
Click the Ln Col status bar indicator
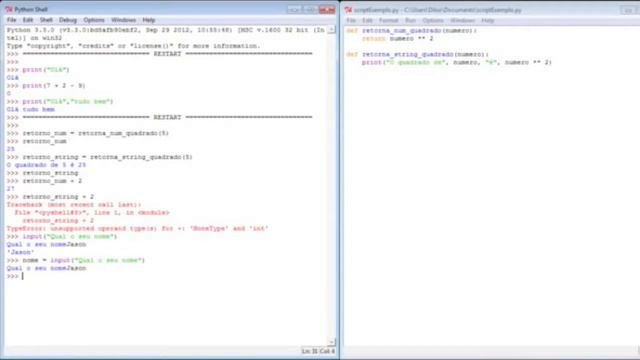click(318, 351)
